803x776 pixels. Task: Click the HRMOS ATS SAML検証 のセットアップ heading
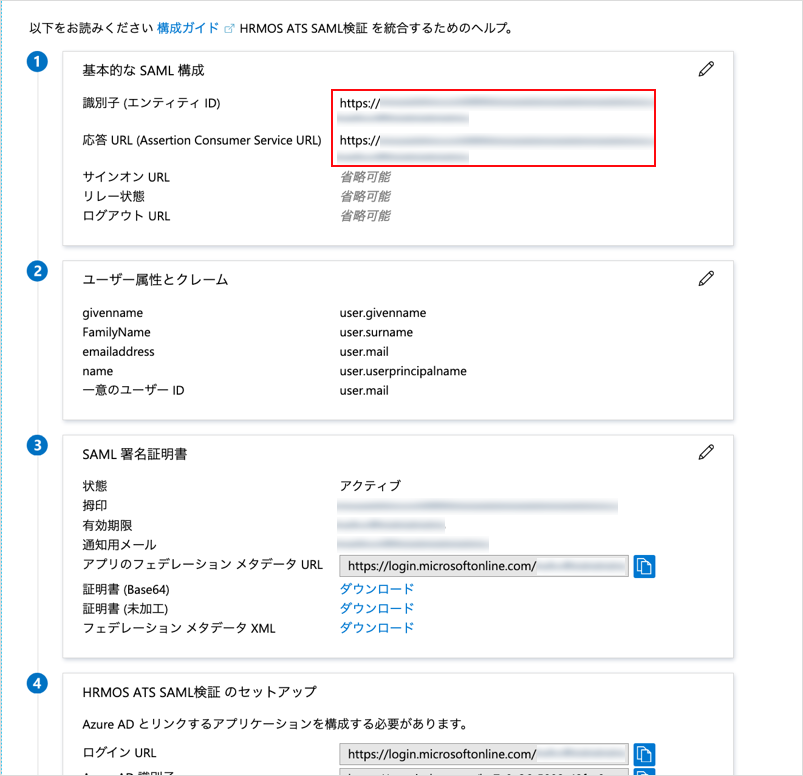[200, 692]
